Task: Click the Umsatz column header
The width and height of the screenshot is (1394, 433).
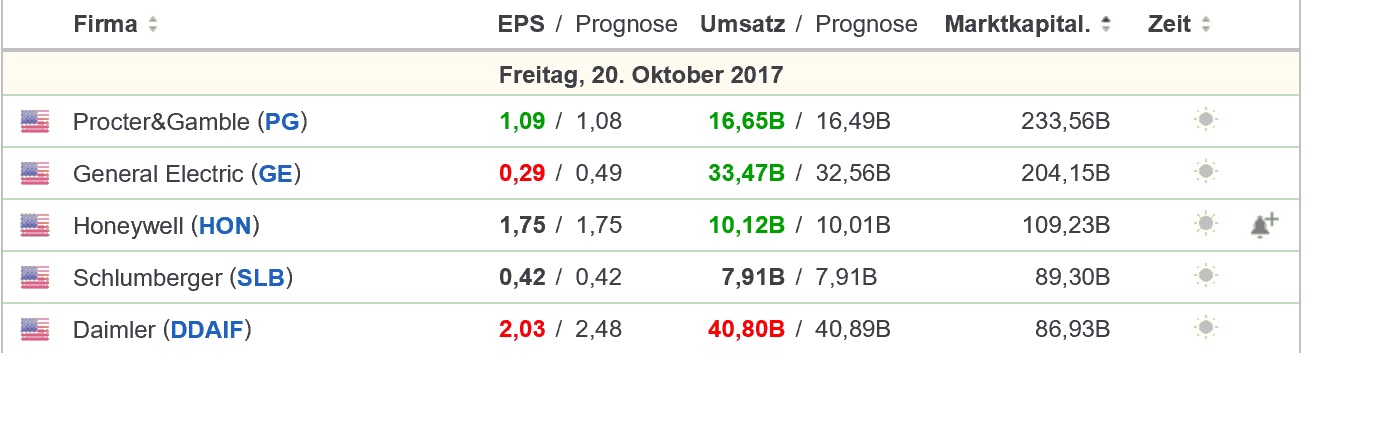Action: click(742, 25)
